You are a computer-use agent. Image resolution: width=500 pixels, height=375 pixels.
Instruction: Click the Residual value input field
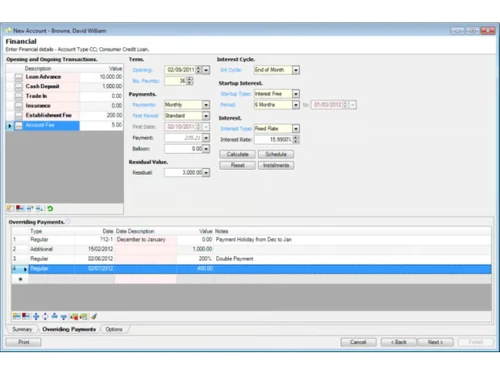coord(183,173)
